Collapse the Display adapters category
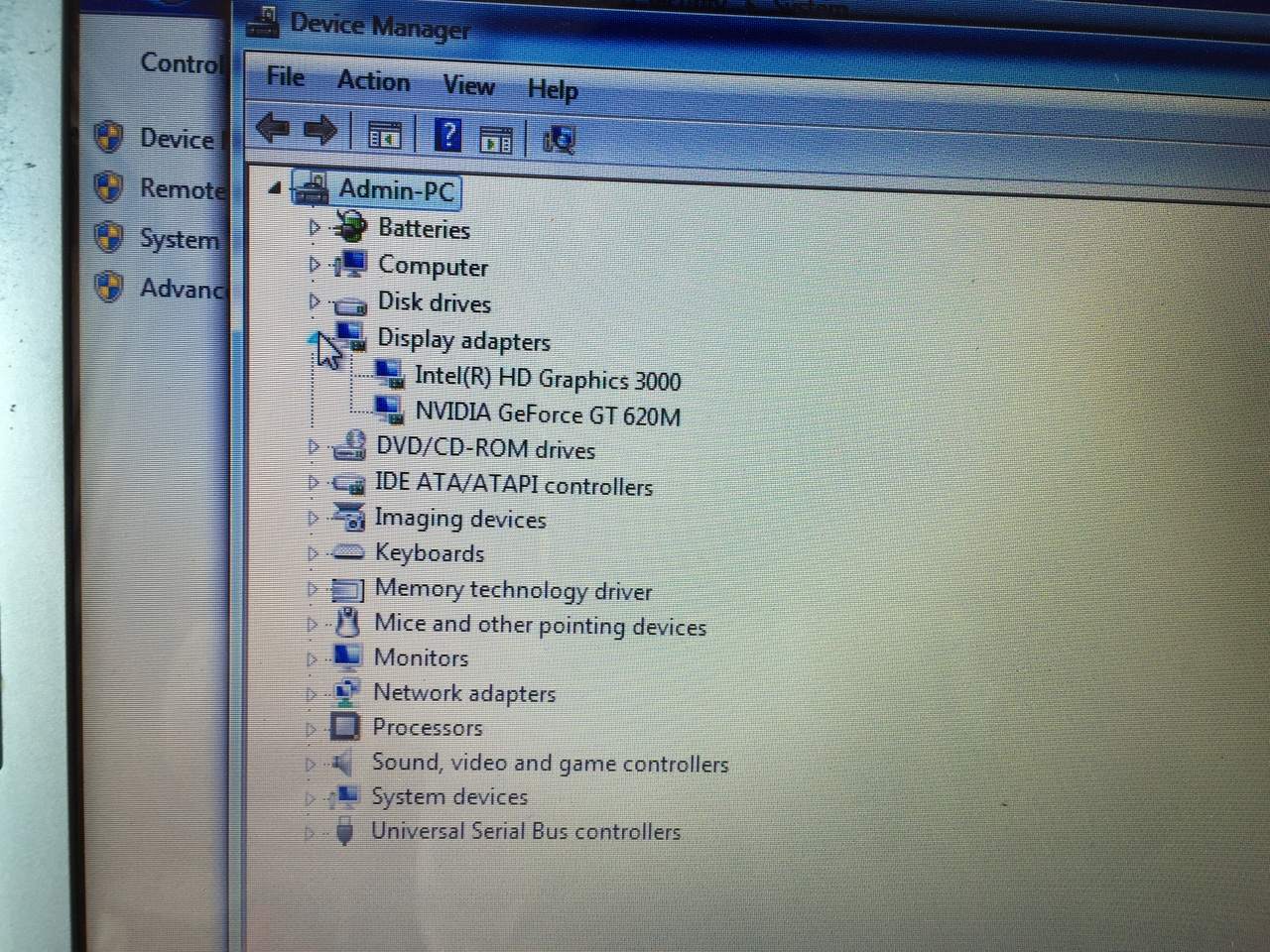This screenshot has width=1270, height=952. (x=315, y=338)
